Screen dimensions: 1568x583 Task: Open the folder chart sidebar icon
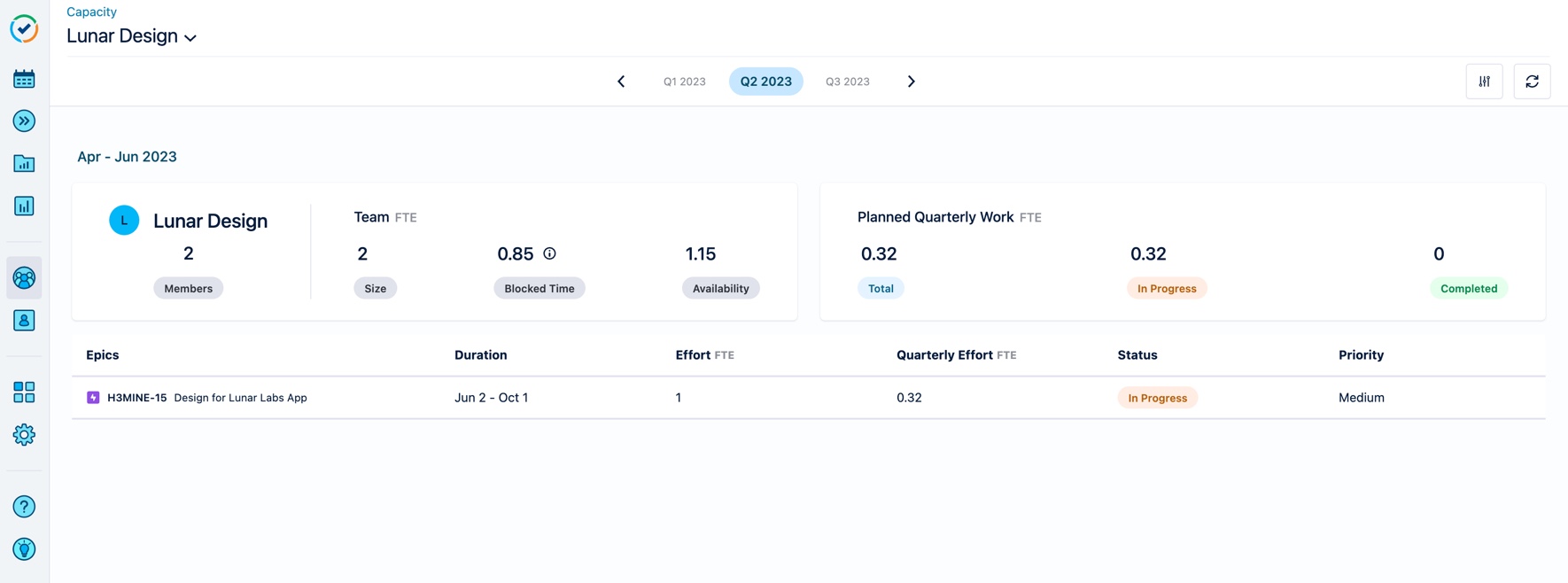[x=24, y=164]
